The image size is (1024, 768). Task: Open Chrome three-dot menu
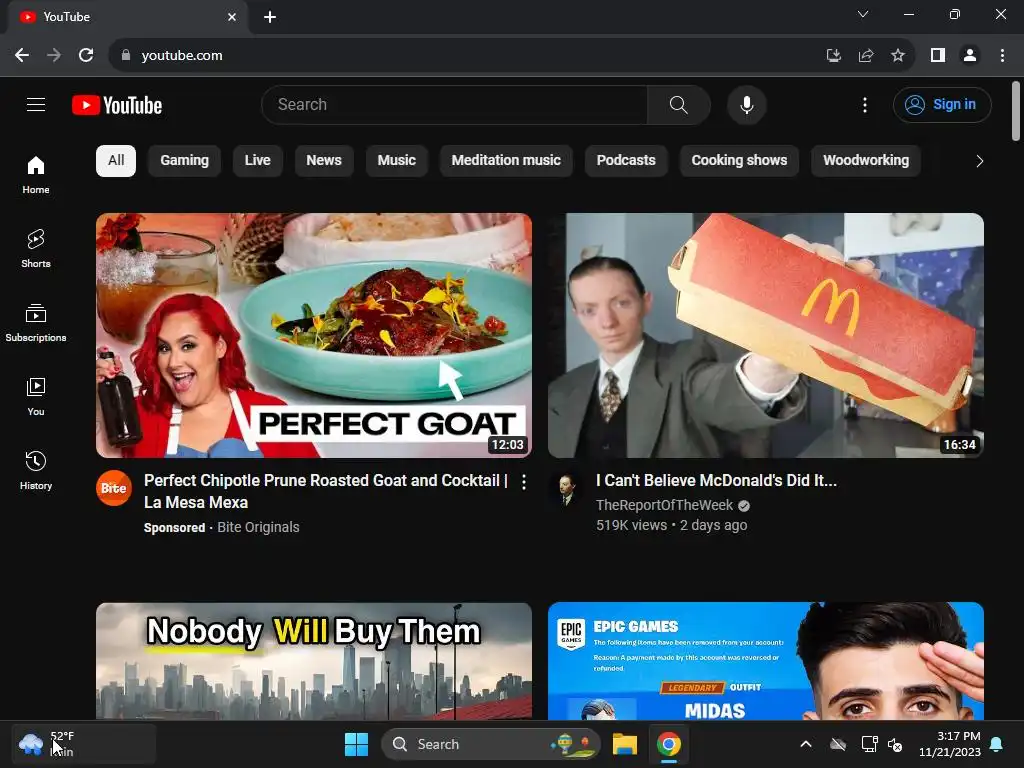pos(1002,56)
